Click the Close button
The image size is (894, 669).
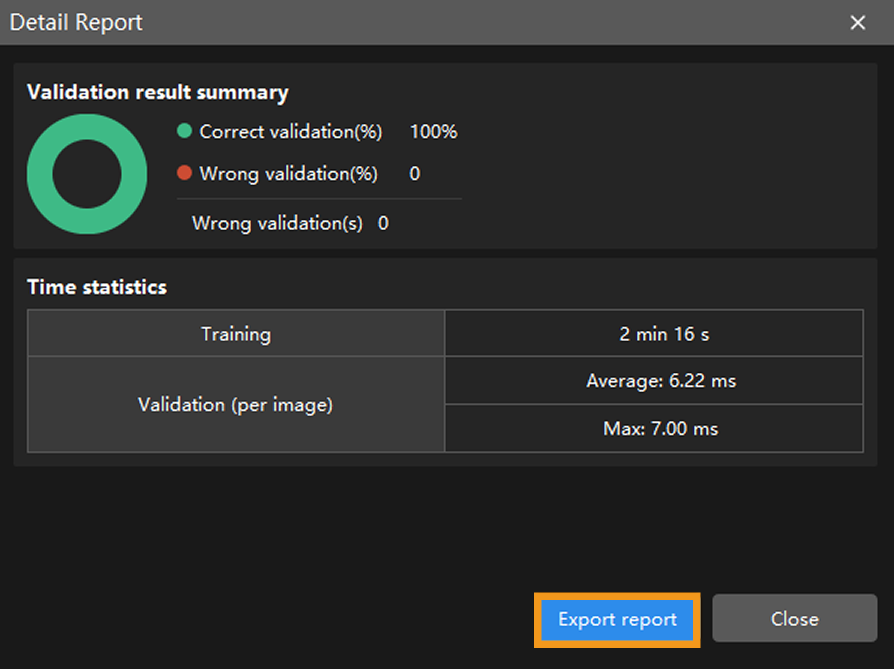click(x=794, y=619)
